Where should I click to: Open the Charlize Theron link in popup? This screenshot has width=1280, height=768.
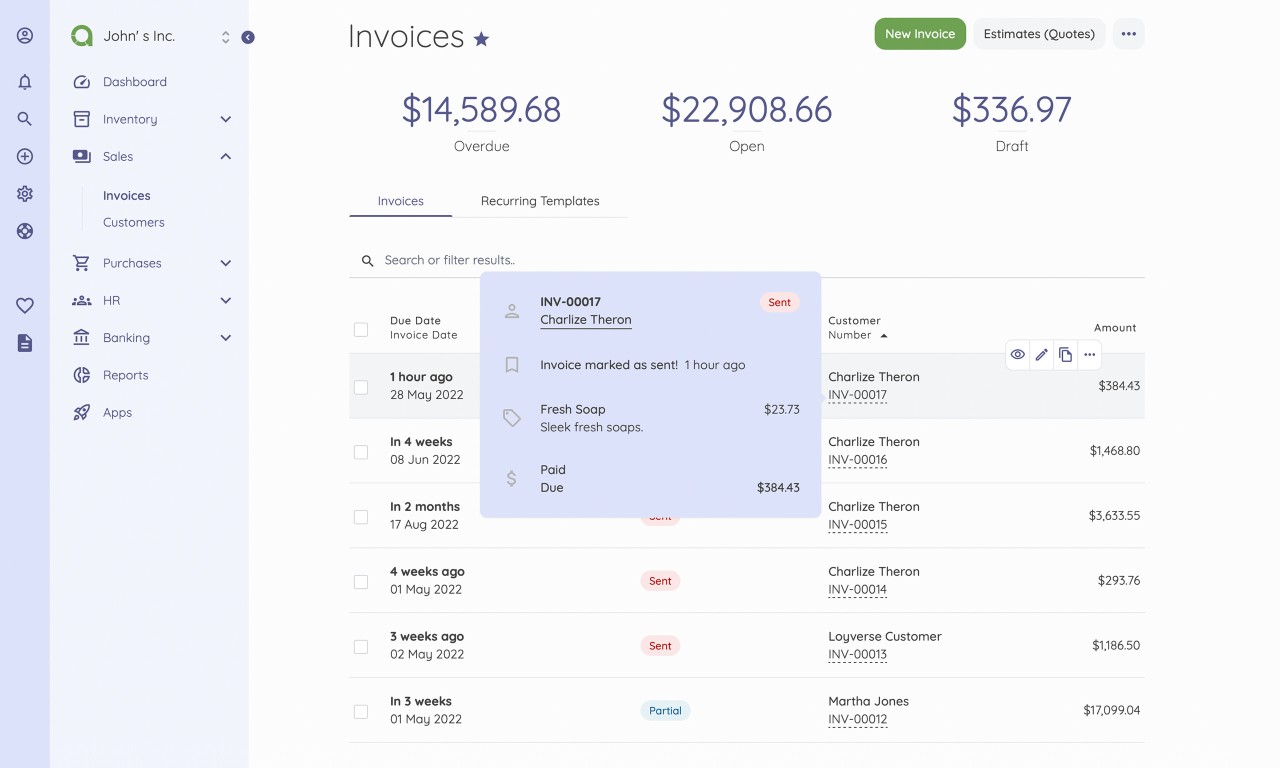[x=585, y=320]
